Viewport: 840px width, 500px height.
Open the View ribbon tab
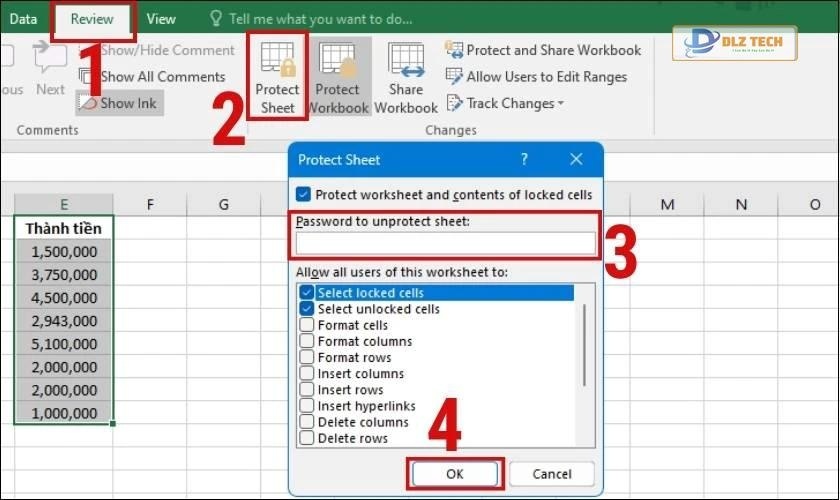pos(161,19)
